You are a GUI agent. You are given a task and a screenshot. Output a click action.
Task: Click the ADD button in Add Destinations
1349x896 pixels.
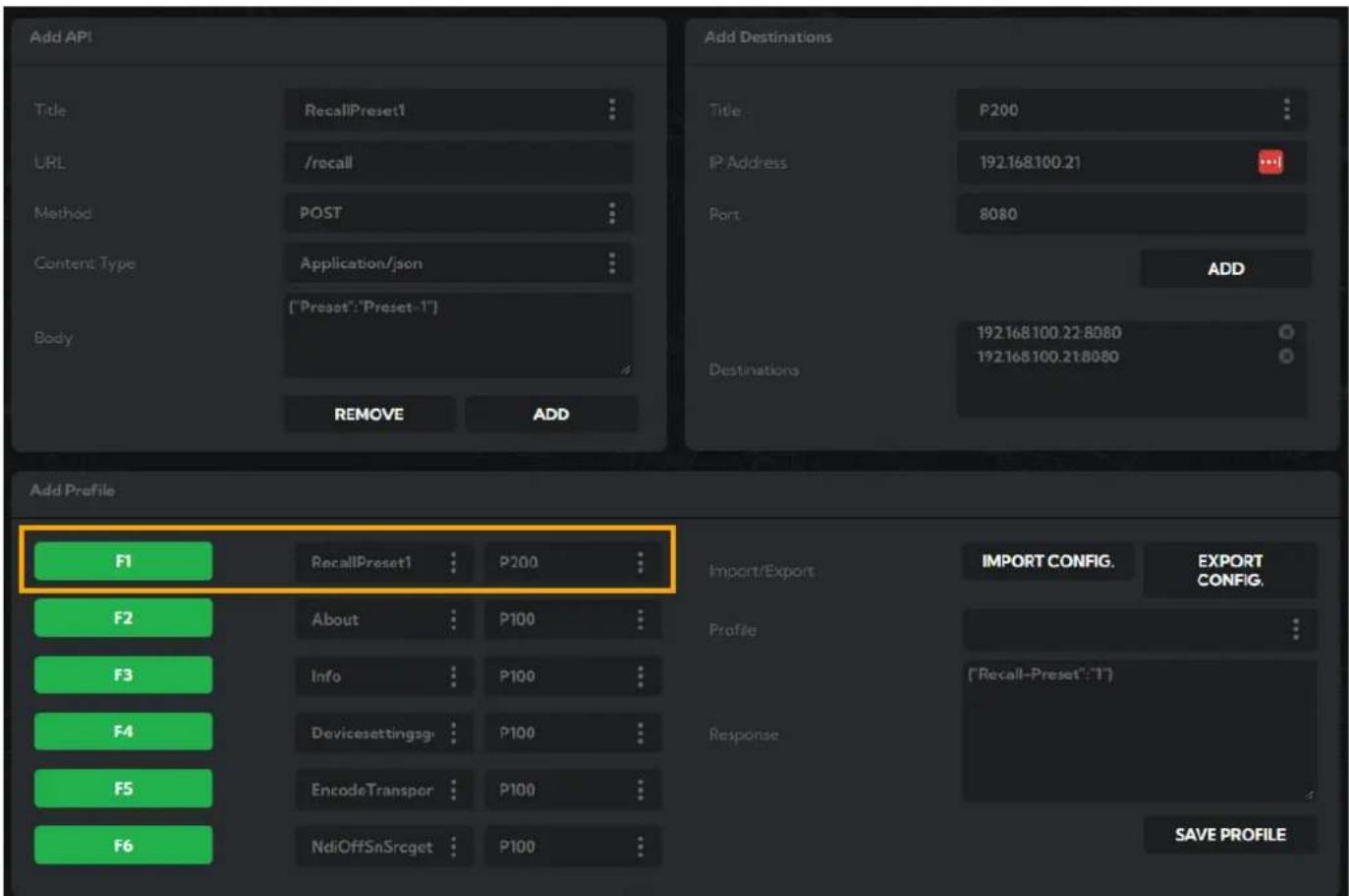tap(1225, 268)
